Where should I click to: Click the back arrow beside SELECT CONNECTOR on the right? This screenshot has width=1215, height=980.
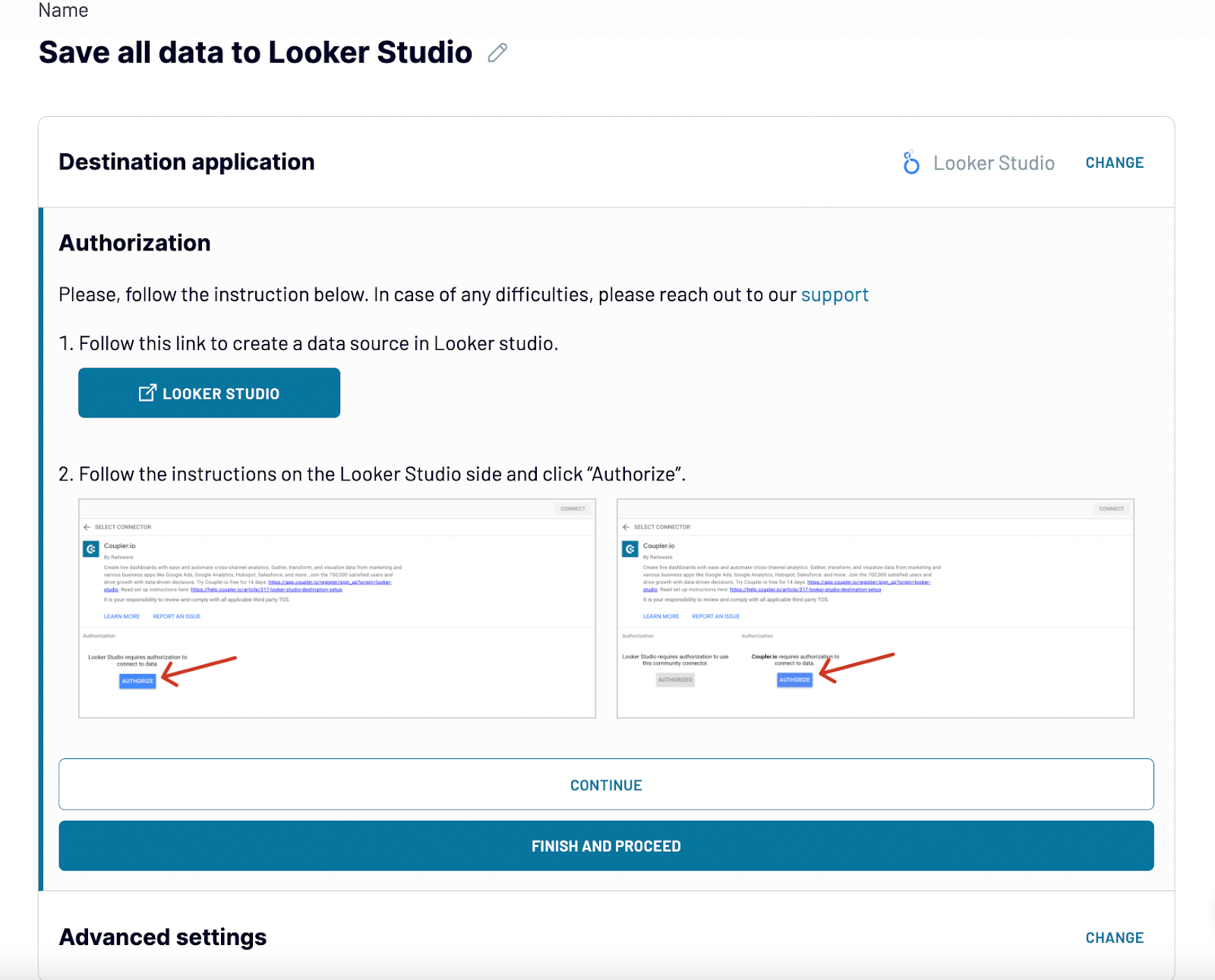coord(625,526)
